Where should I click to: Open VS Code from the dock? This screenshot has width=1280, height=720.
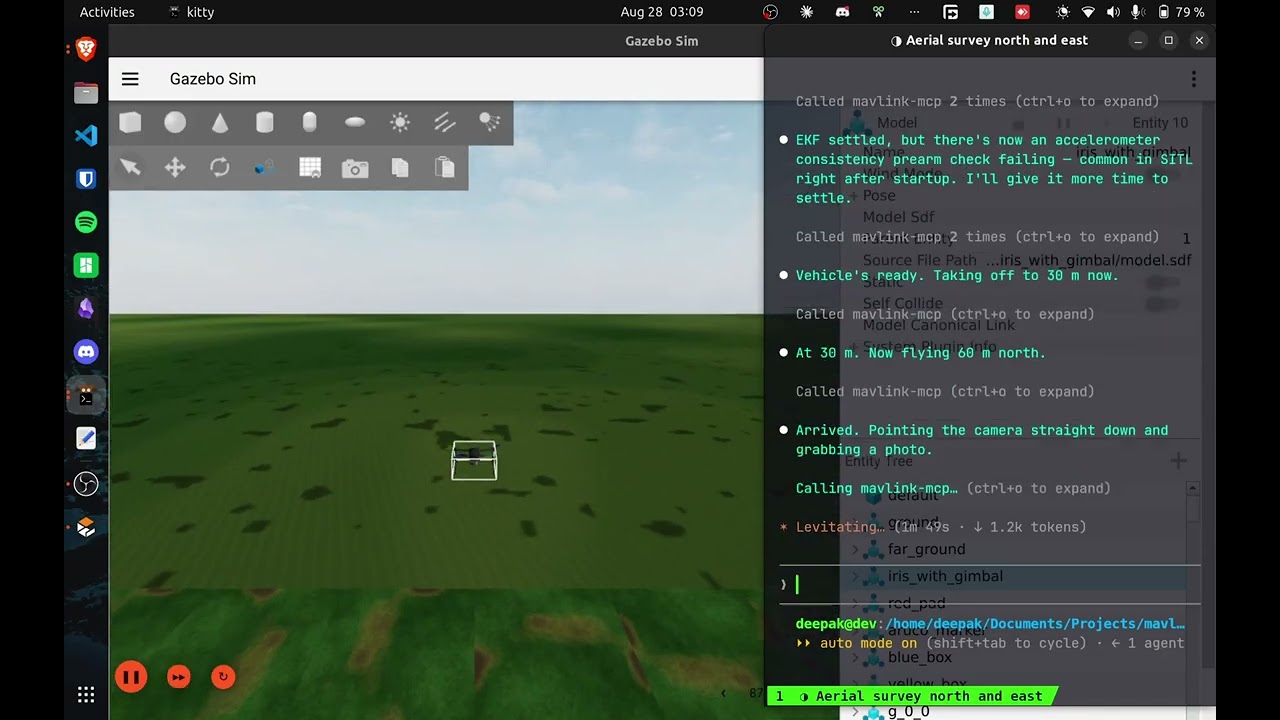click(x=86, y=135)
